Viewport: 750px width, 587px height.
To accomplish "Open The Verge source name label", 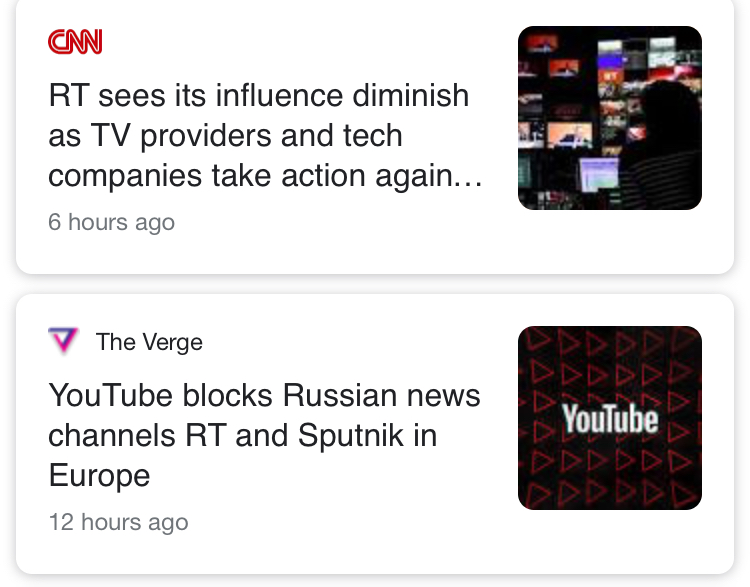I will [149, 342].
